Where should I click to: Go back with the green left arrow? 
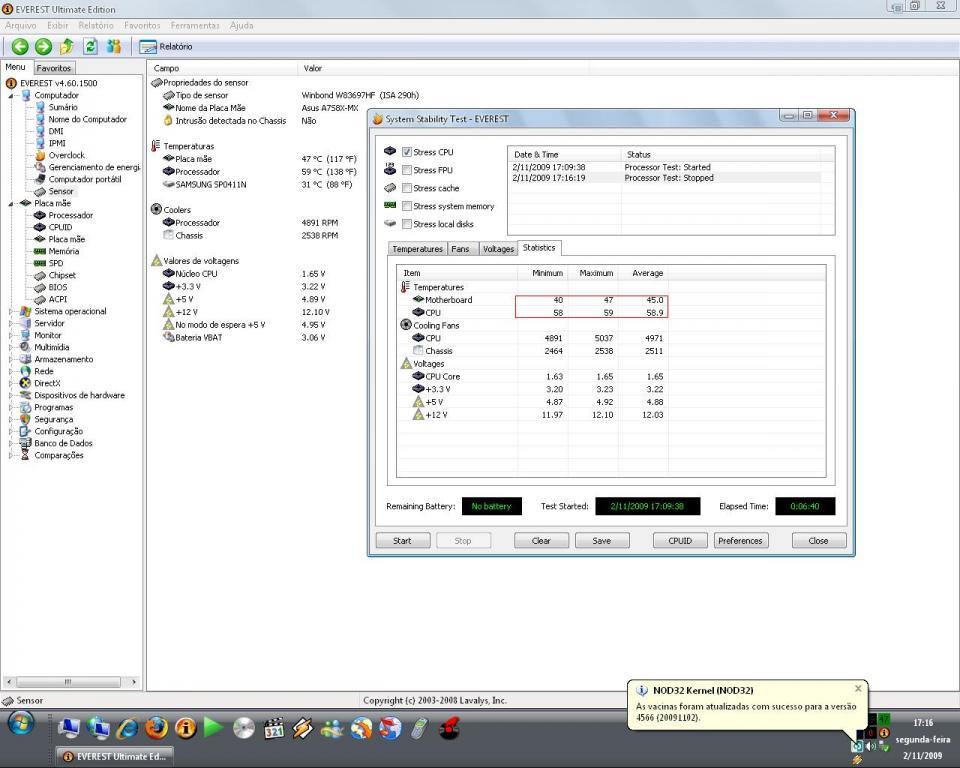point(20,47)
